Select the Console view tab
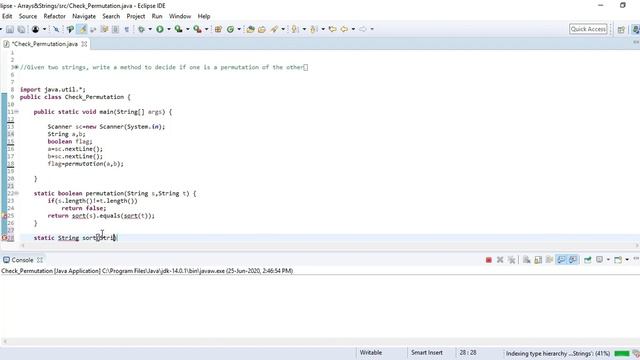640x360 pixels. (22, 260)
